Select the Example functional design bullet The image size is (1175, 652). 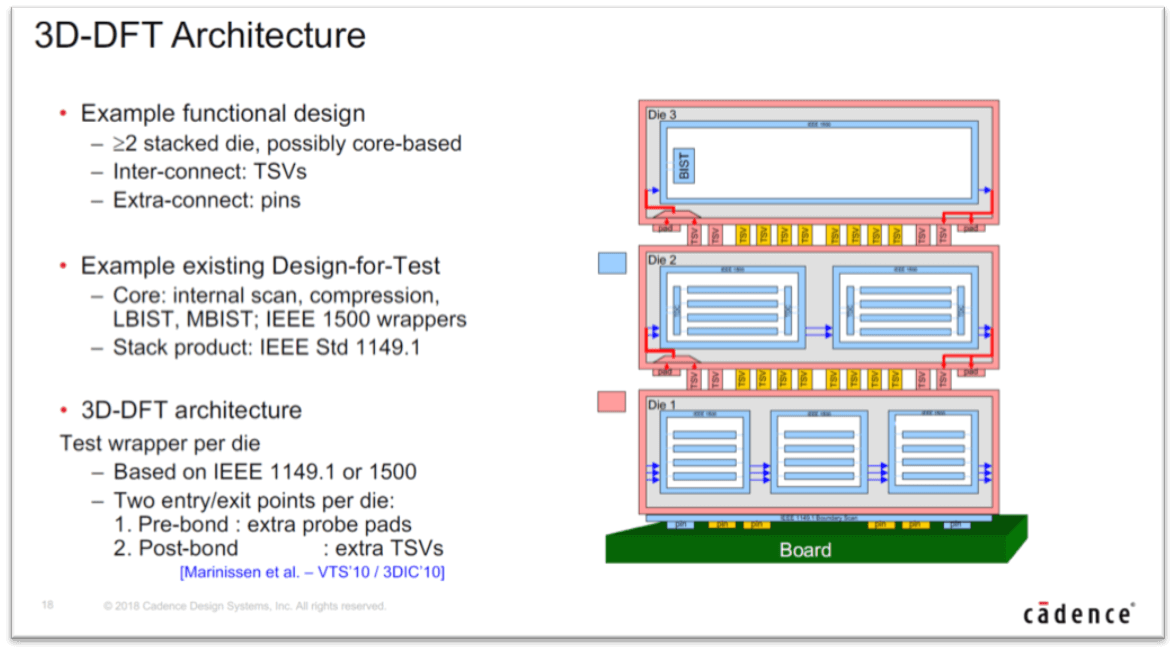(x=222, y=113)
